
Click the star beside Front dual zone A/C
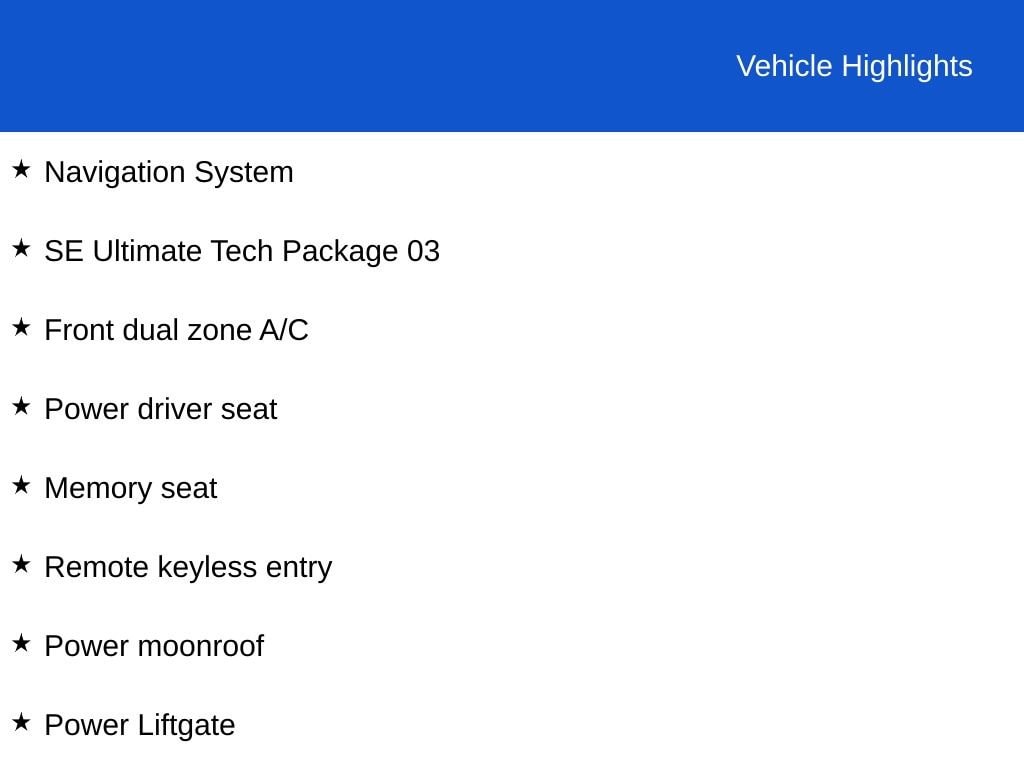(x=21, y=327)
